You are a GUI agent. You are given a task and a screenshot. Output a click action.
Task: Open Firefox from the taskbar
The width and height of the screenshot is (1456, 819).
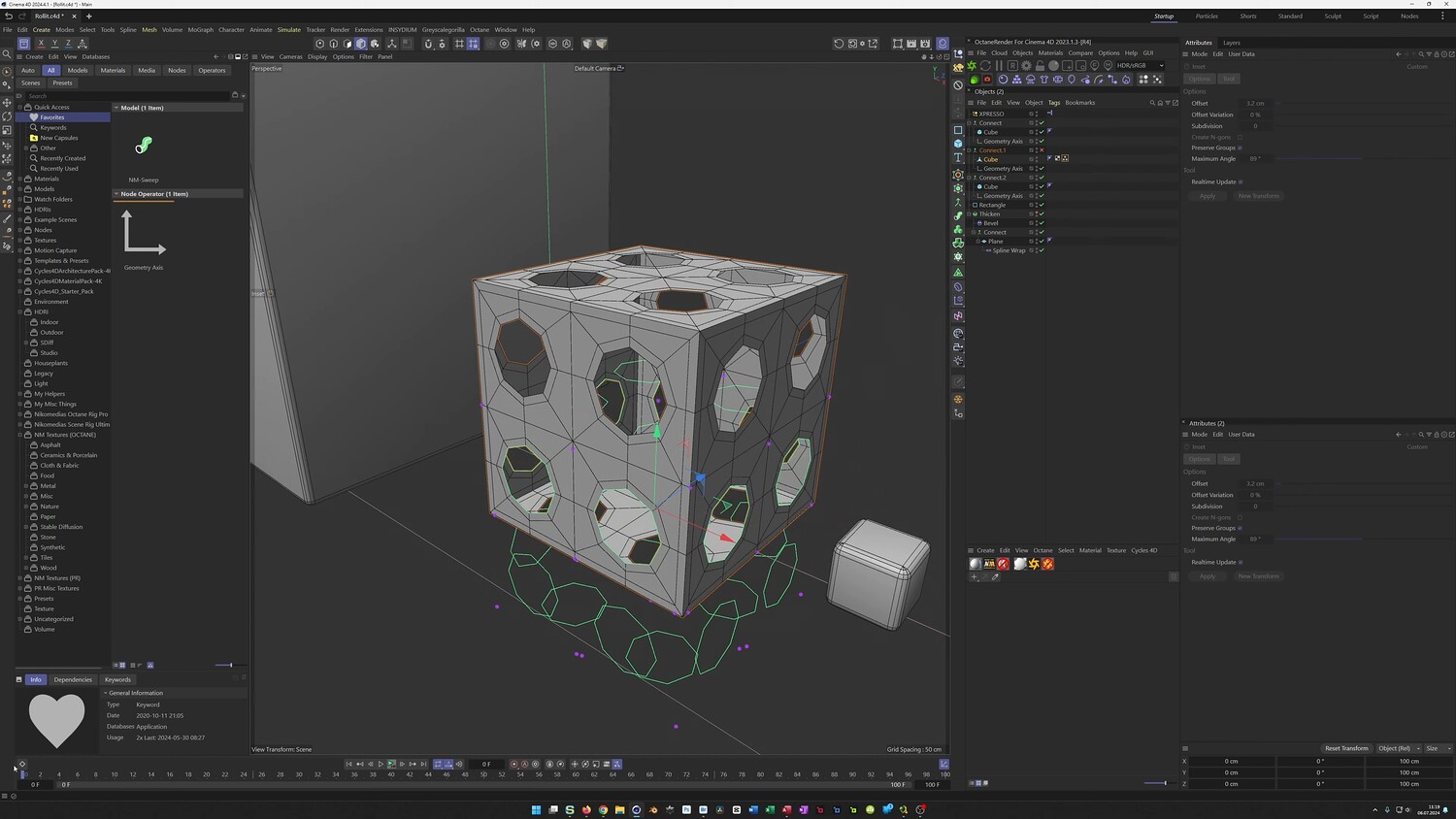click(x=586, y=809)
